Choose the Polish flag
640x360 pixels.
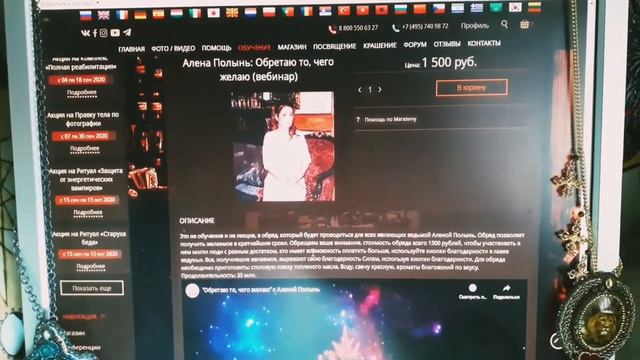(x=269, y=12)
